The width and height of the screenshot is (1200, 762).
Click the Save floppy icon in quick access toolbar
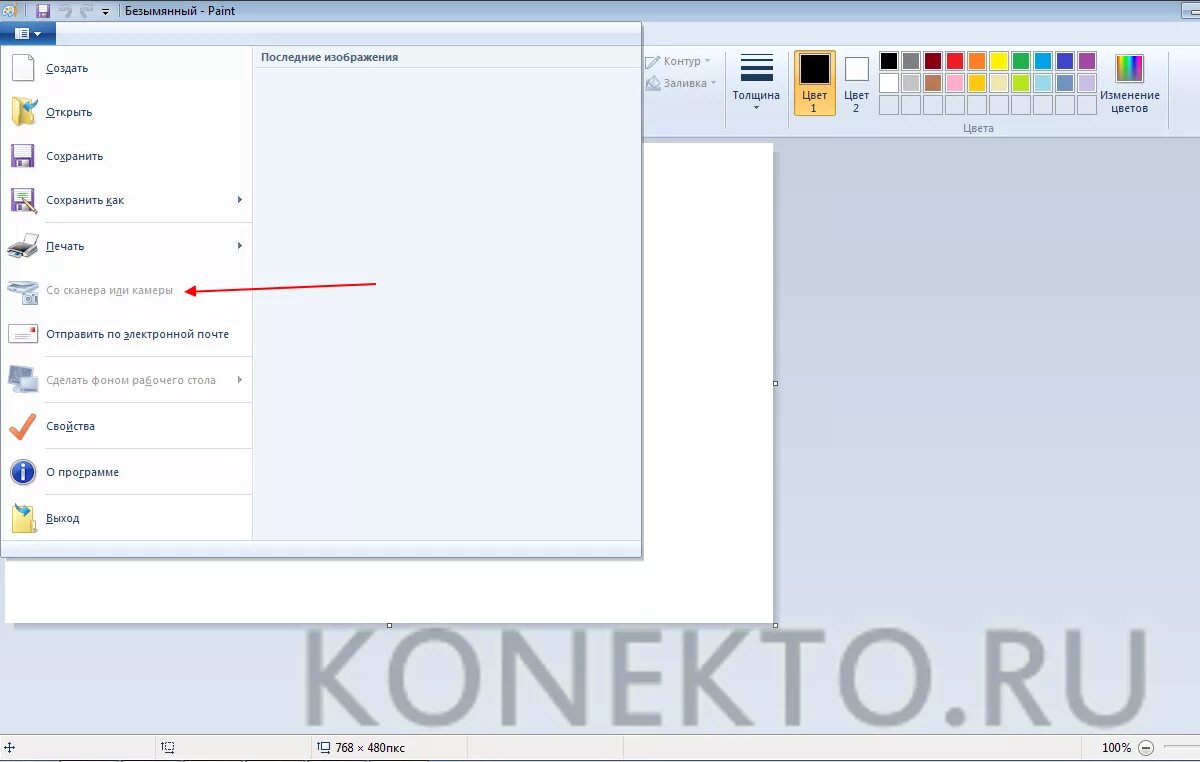(42, 11)
